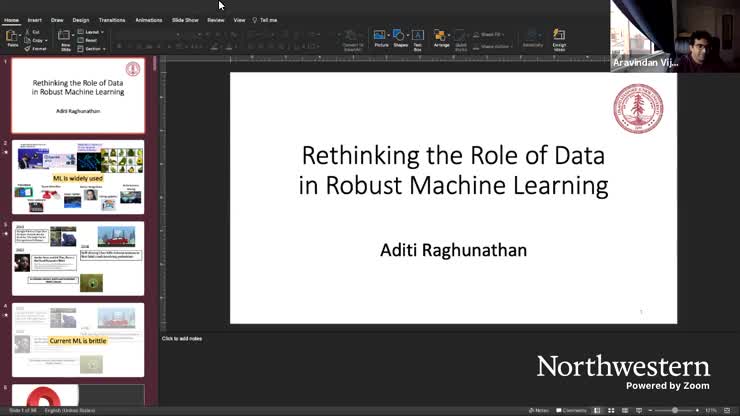Switch to the Draw tab
The height and width of the screenshot is (416, 740).
(57, 20)
